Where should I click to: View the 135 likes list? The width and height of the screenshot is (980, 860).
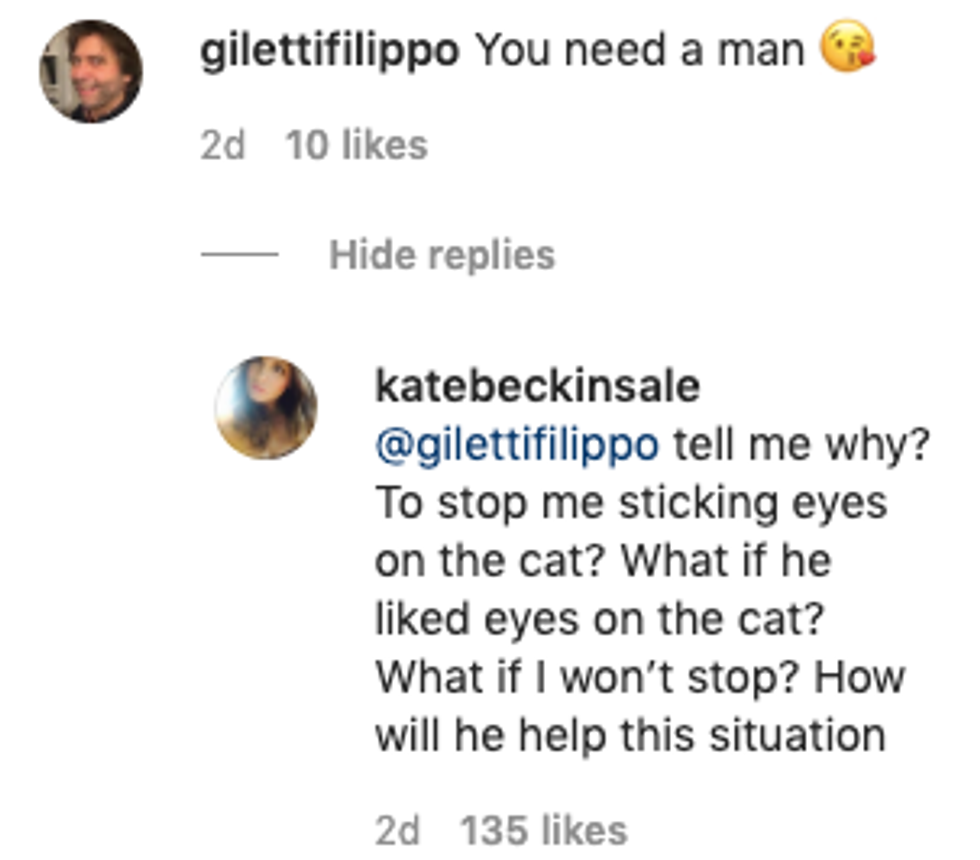[x=543, y=830]
